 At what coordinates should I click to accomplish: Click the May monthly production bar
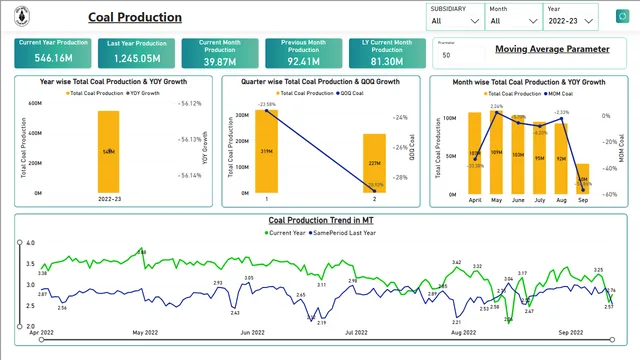pos(496,152)
